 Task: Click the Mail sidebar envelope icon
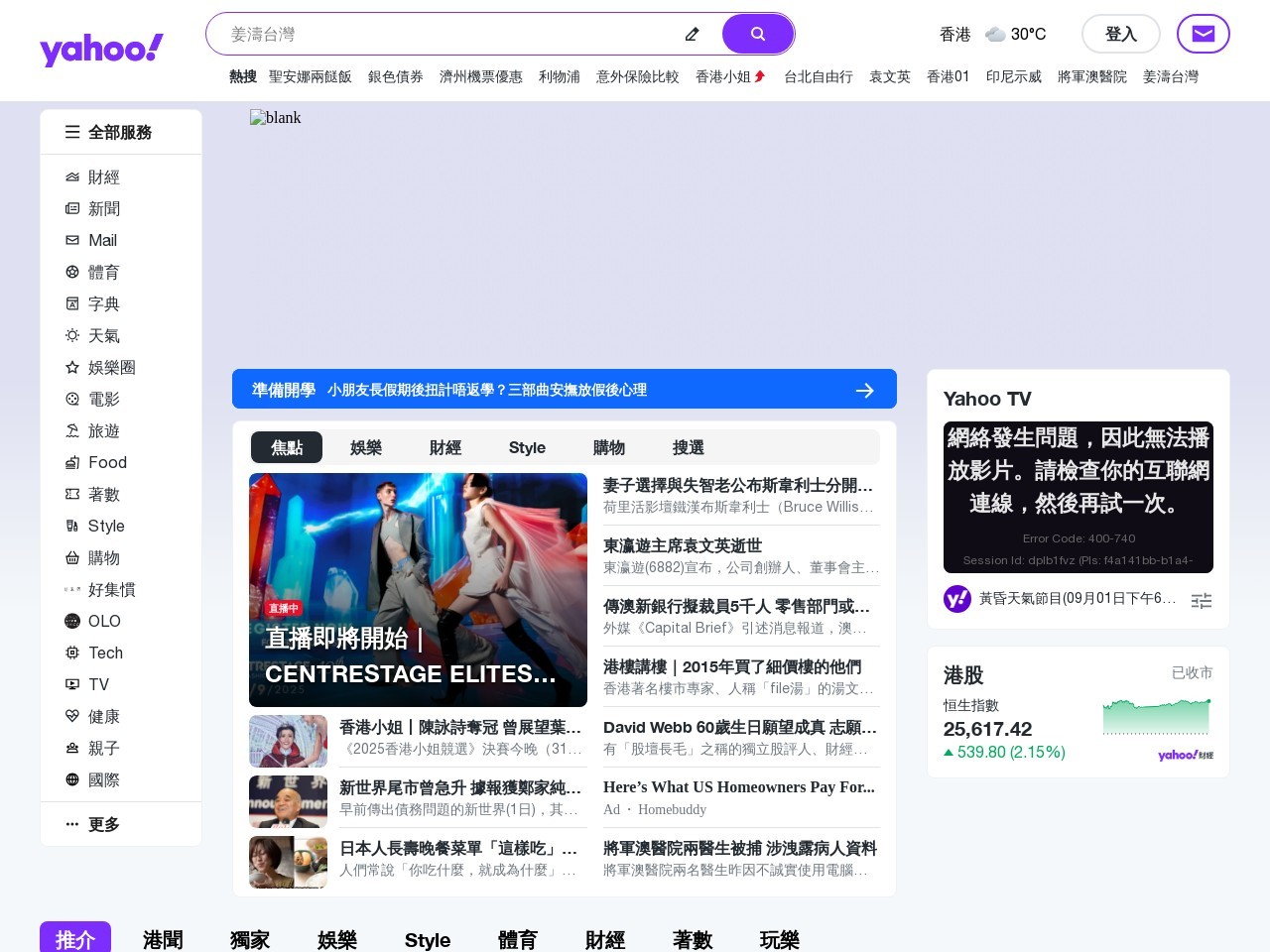(72, 241)
